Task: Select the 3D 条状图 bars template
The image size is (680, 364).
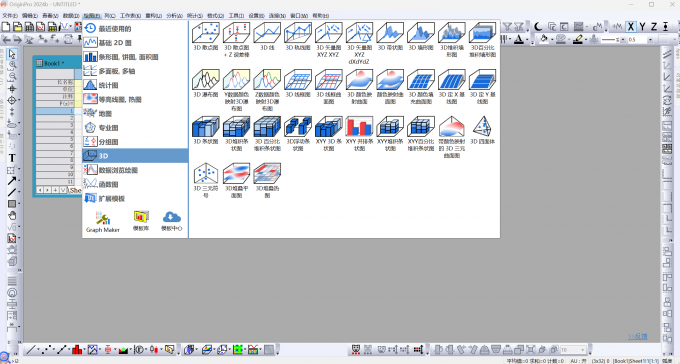Action: coord(206,131)
